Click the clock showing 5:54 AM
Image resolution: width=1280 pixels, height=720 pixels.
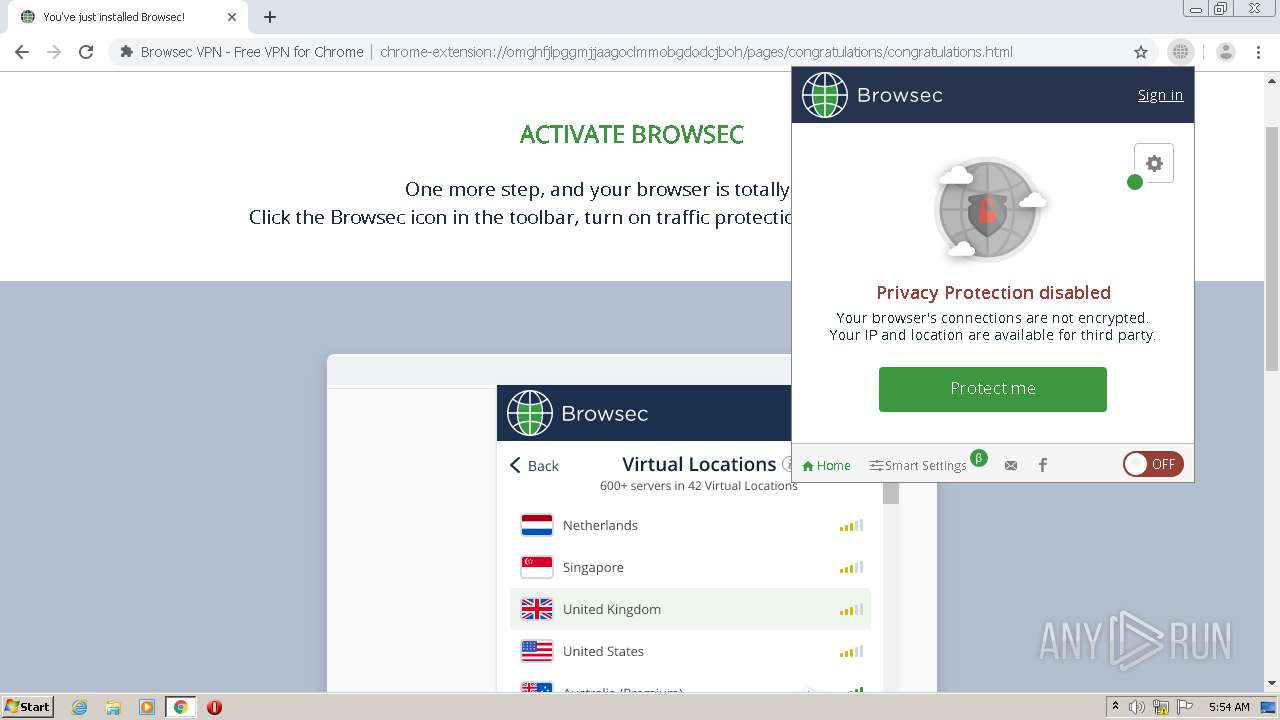point(1229,707)
